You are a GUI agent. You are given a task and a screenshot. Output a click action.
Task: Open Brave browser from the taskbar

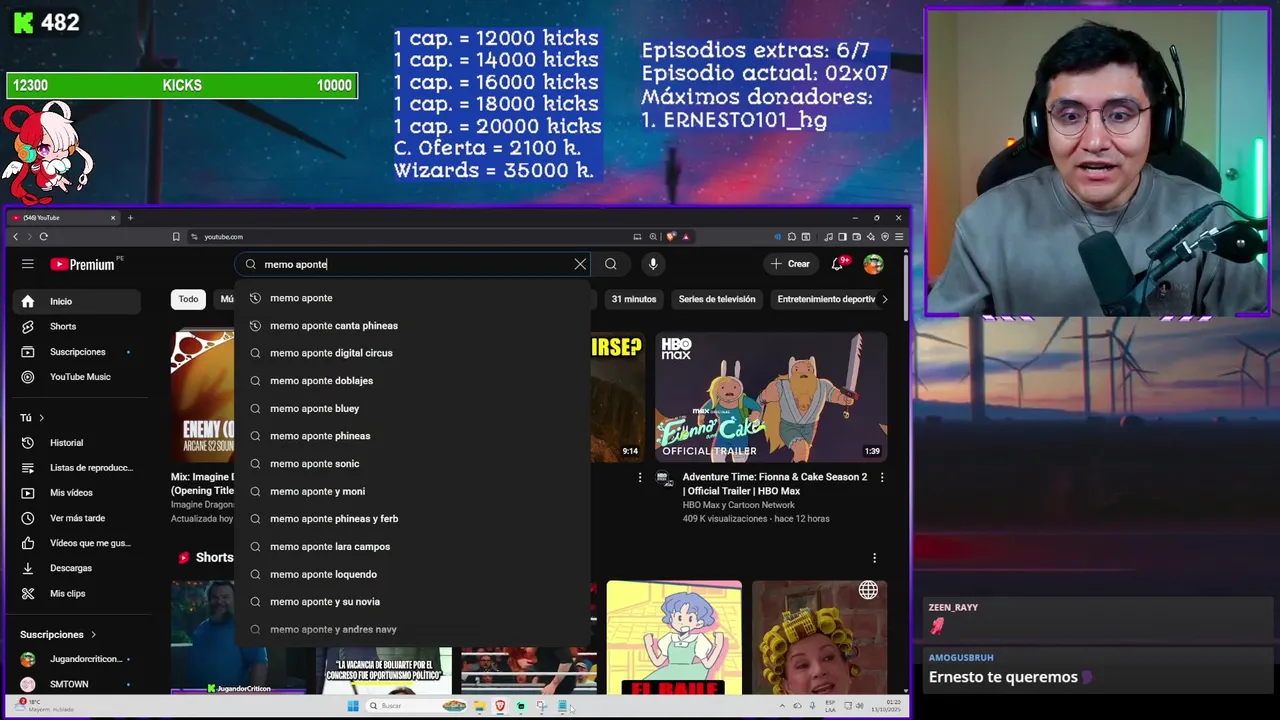click(x=500, y=706)
